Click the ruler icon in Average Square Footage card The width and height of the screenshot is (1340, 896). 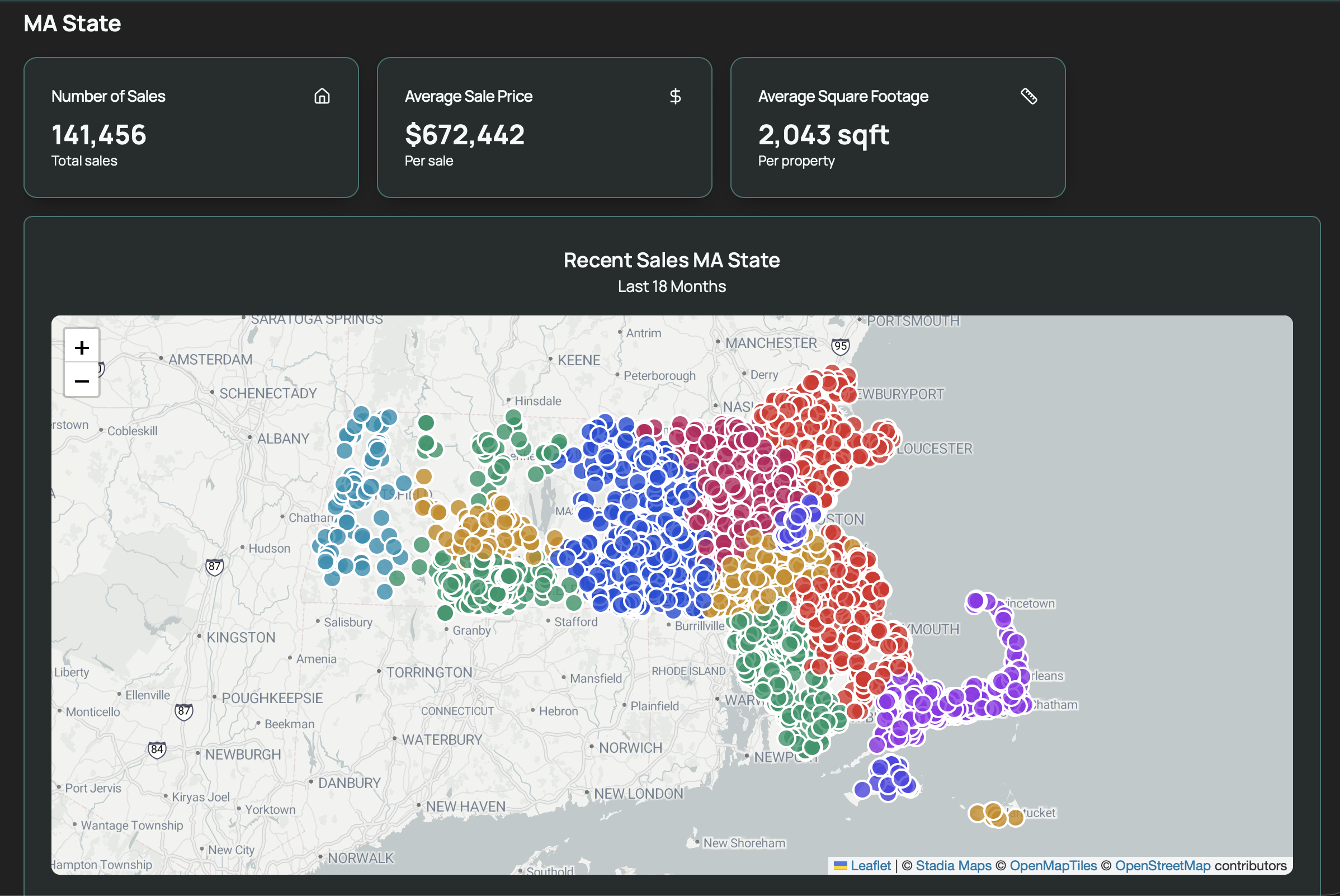coord(1028,96)
